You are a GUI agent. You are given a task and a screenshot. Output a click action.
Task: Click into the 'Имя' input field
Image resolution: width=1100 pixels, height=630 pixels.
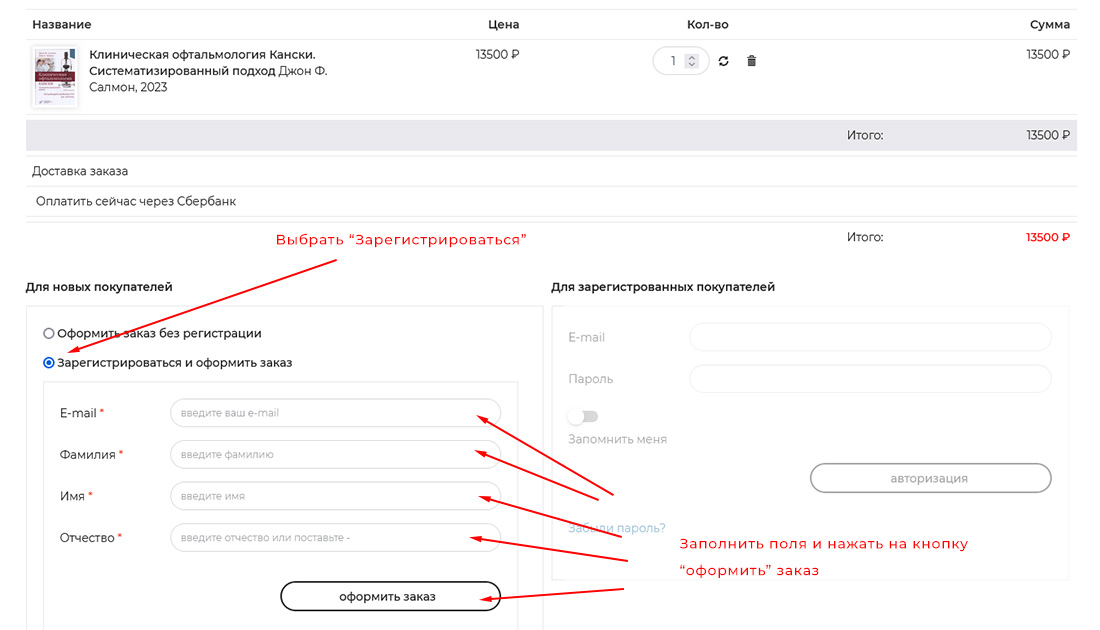(x=335, y=496)
